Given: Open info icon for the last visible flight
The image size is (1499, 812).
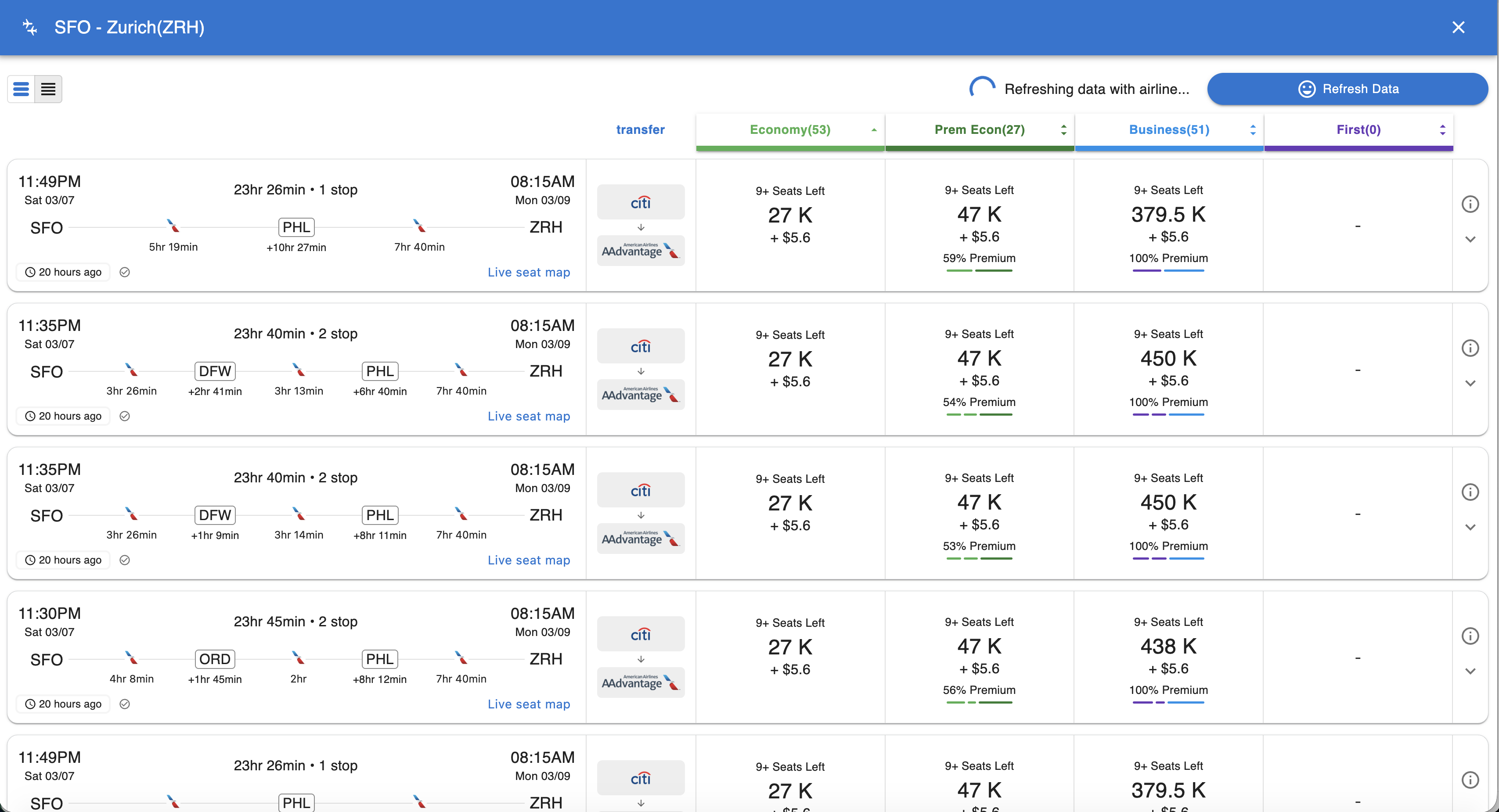Looking at the screenshot, I should pos(1470,780).
